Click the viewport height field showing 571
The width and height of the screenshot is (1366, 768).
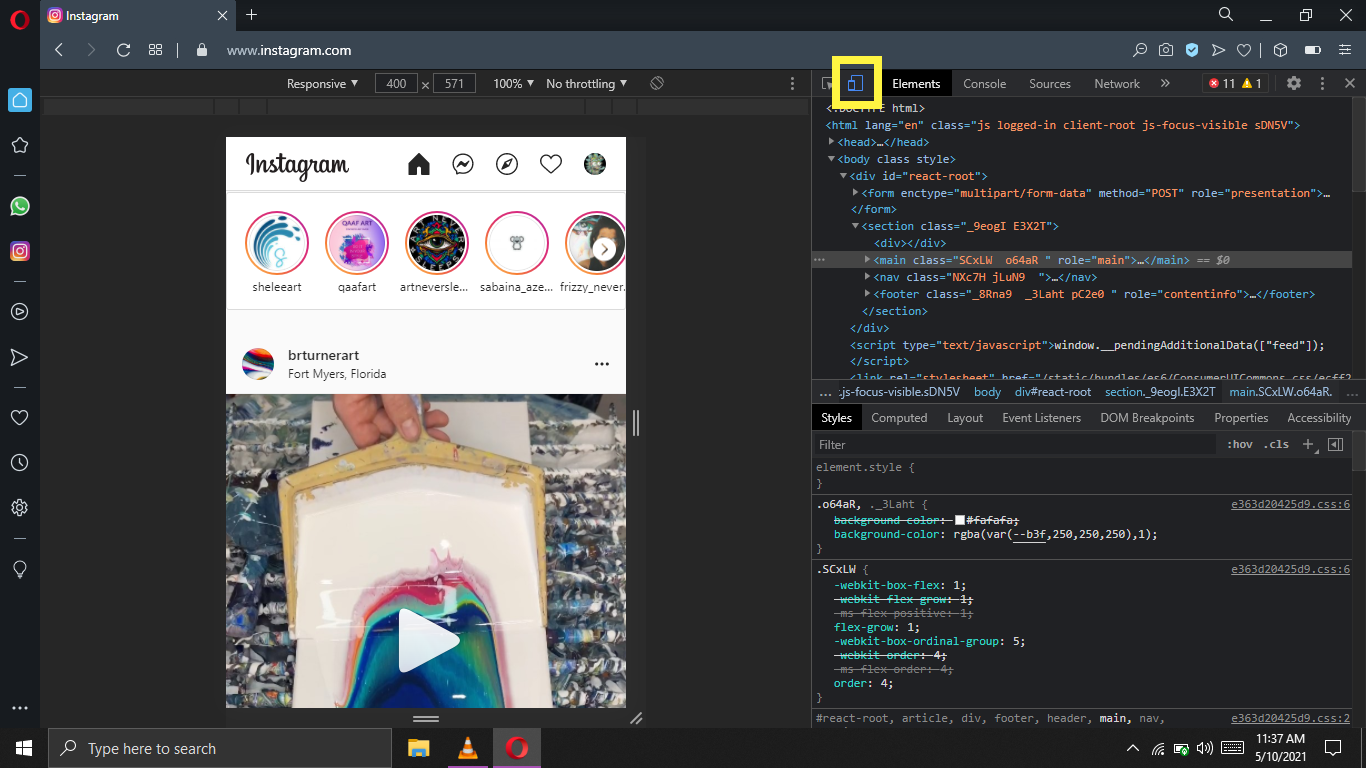pos(454,84)
